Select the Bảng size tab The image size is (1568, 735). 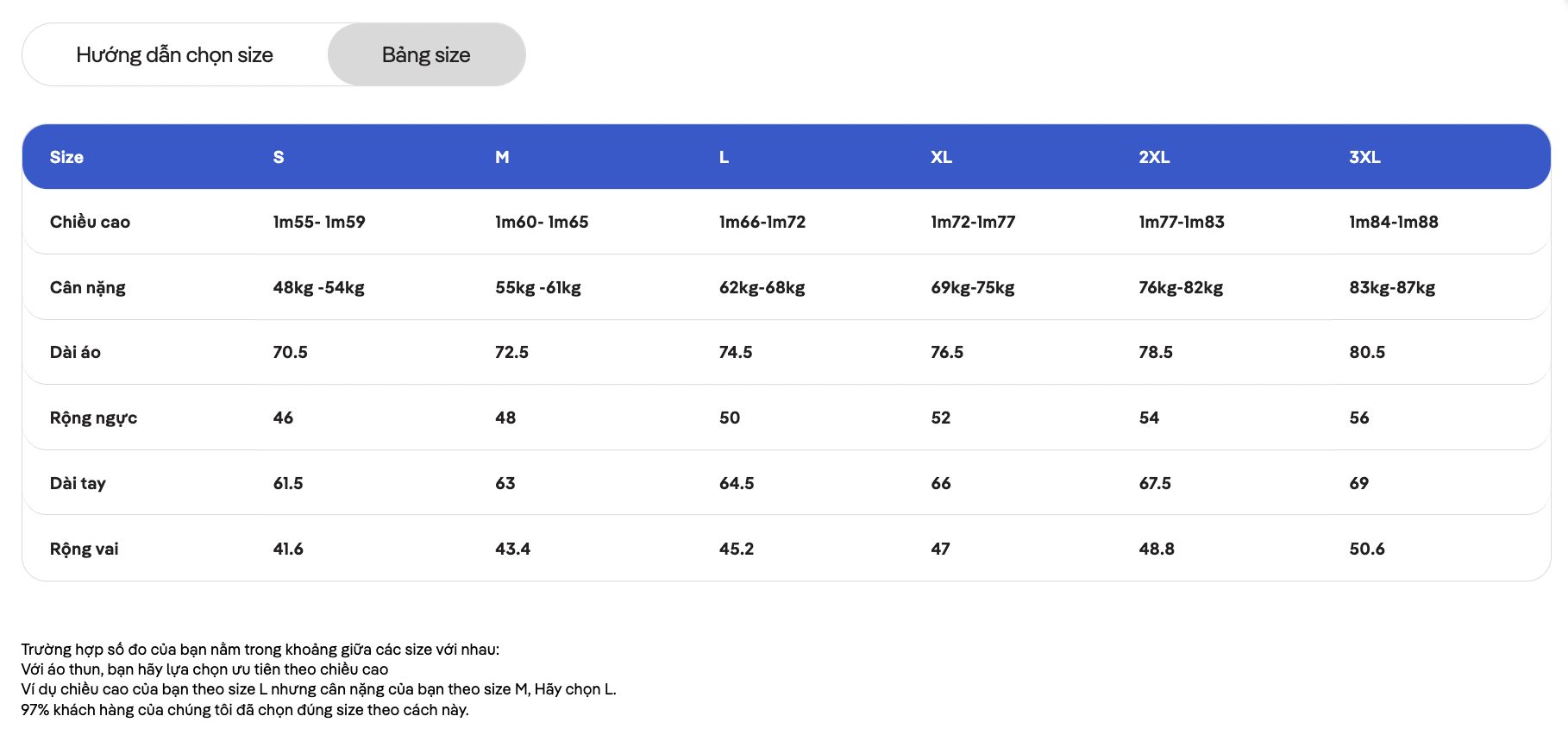click(426, 54)
